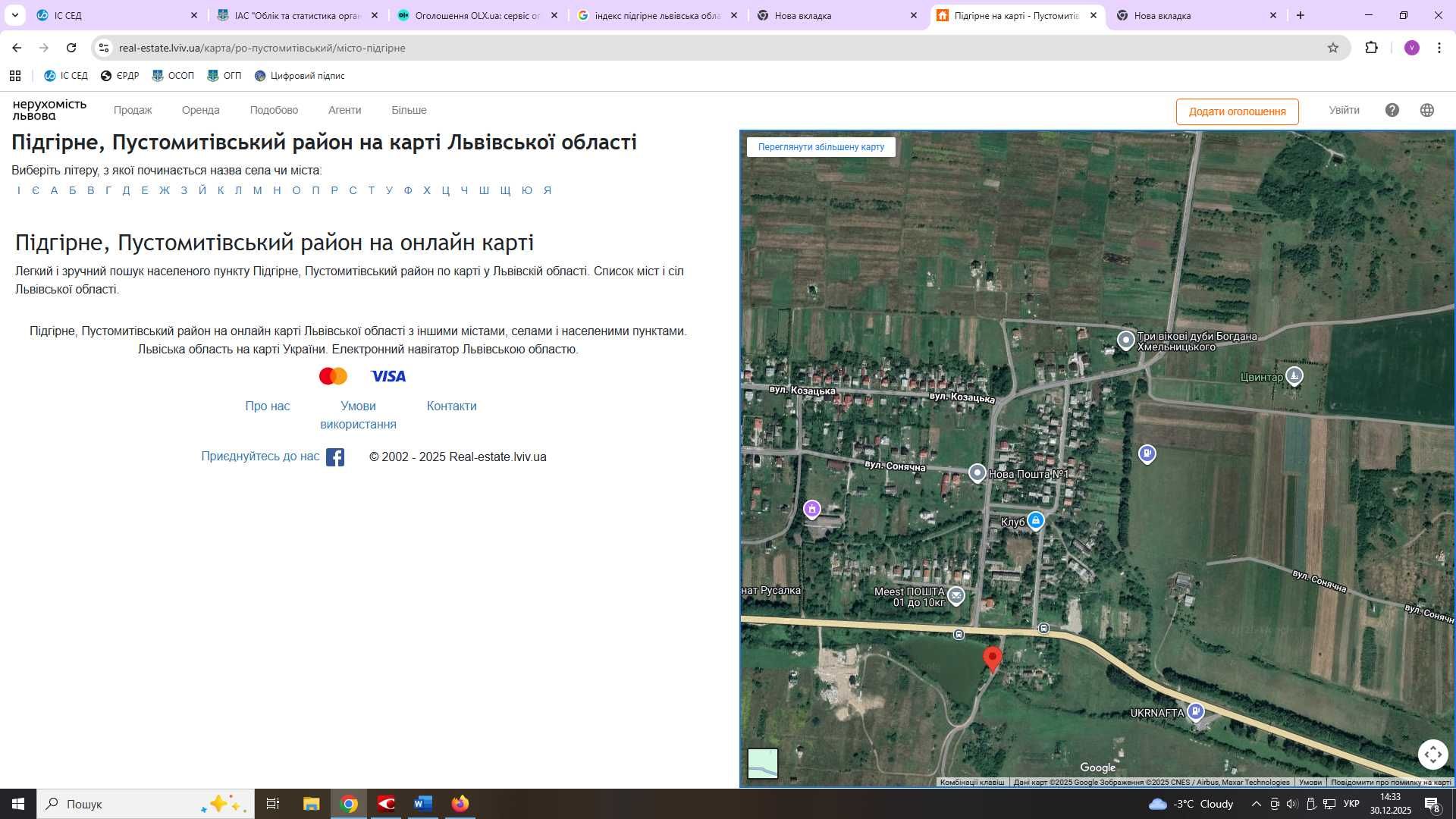Image resolution: width=1456 pixels, height=819 pixels.
Task: Click the Нова Пошта №1 map marker
Action: click(977, 473)
